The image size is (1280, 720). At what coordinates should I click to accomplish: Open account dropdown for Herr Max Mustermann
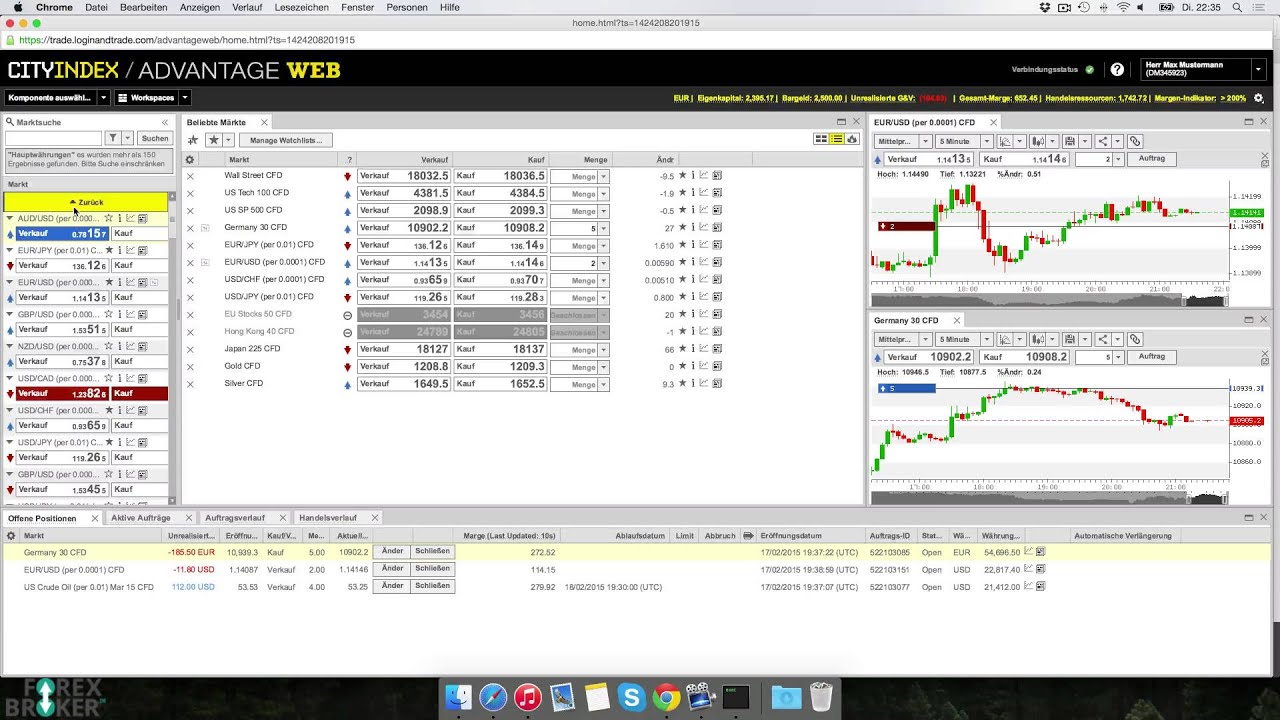point(1258,70)
